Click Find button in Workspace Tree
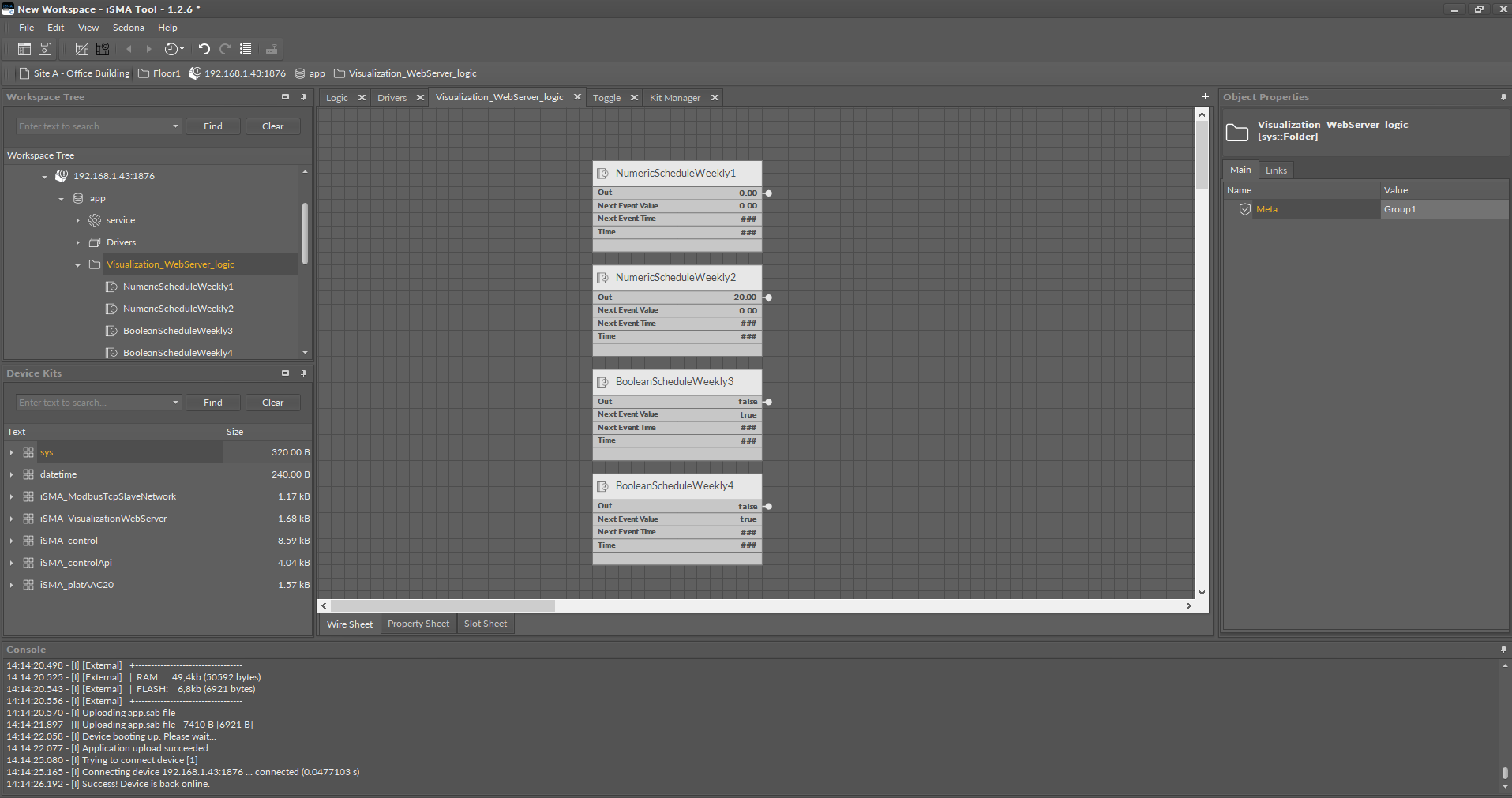Screen dimensions: 1512x798 coord(212,126)
